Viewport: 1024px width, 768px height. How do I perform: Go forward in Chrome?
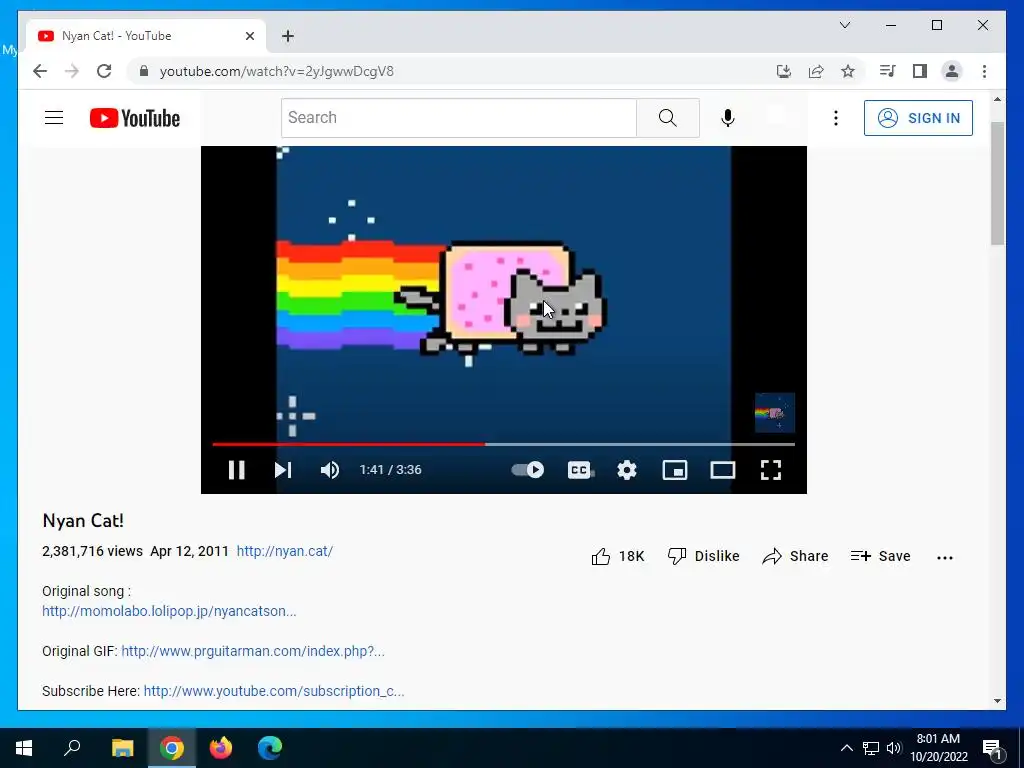(x=72, y=71)
